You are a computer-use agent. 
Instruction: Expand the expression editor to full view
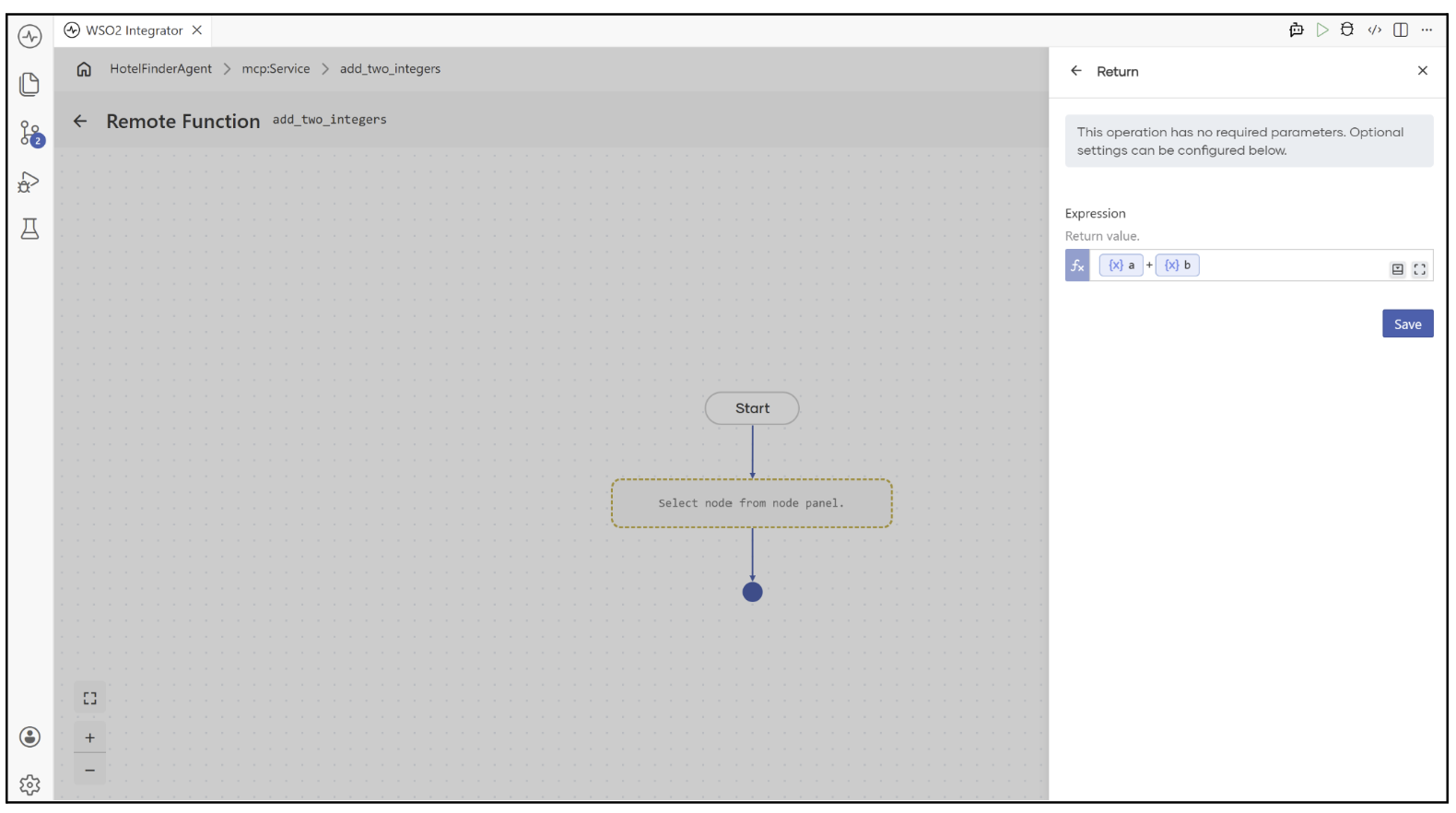click(x=1420, y=269)
